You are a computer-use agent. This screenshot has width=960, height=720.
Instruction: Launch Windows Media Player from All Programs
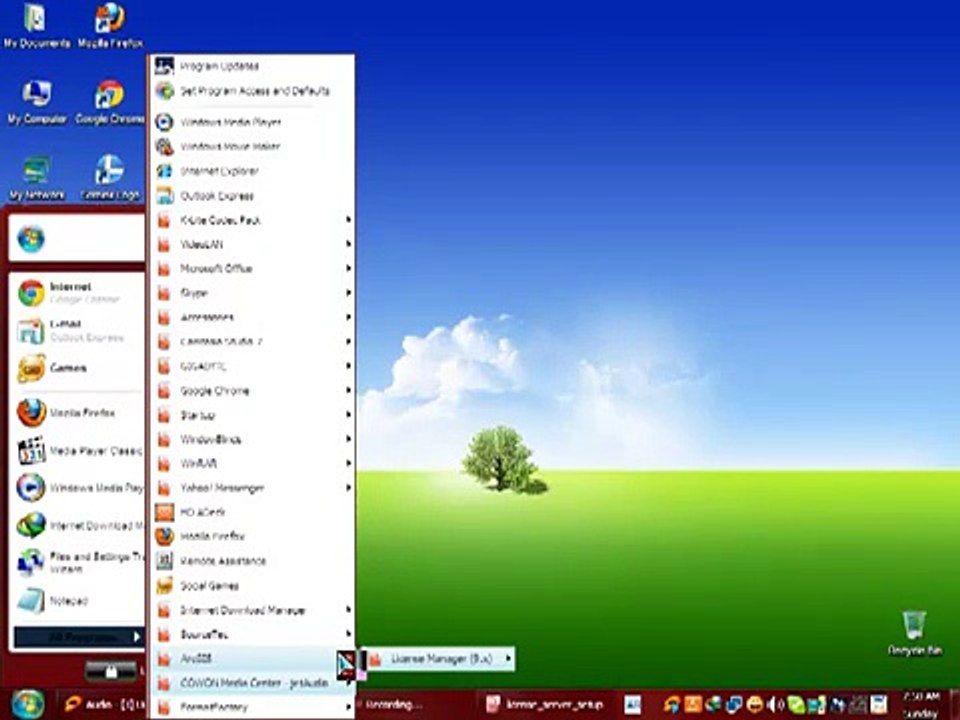tap(251, 122)
